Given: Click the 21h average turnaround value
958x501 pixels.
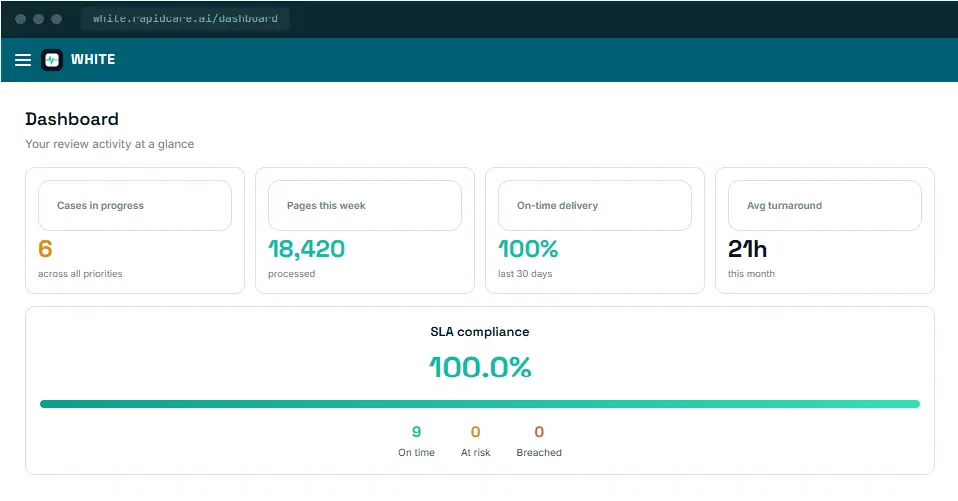Looking at the screenshot, I should pos(747,249).
